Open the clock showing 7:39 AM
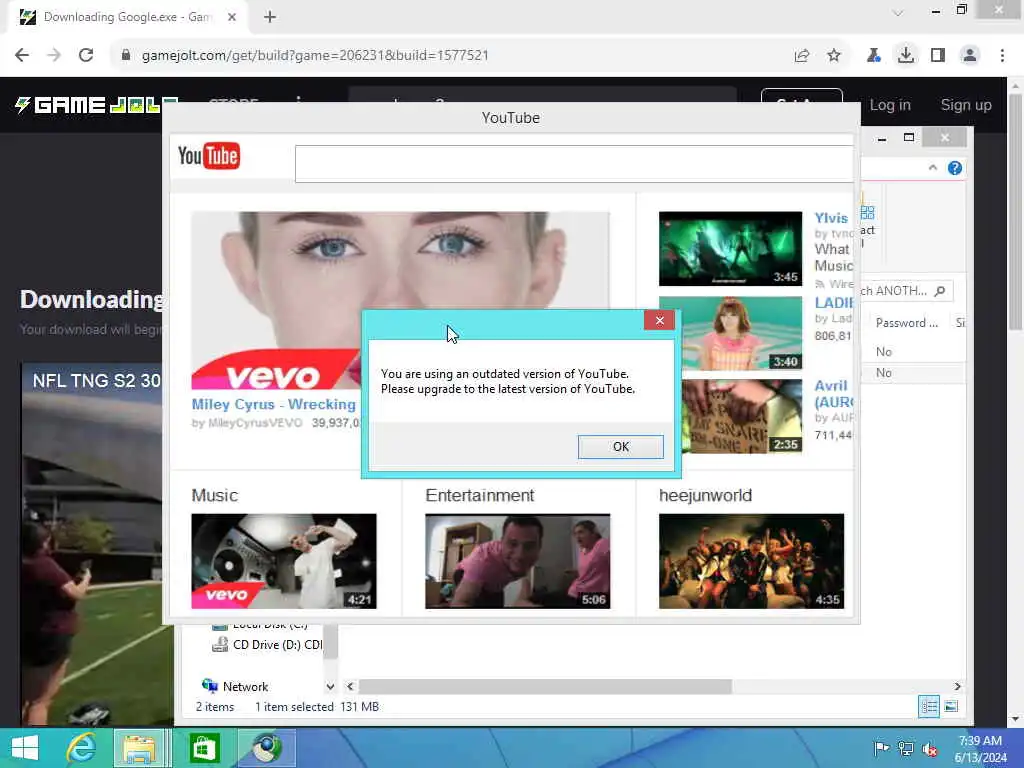This screenshot has height=768, width=1024. click(x=980, y=749)
